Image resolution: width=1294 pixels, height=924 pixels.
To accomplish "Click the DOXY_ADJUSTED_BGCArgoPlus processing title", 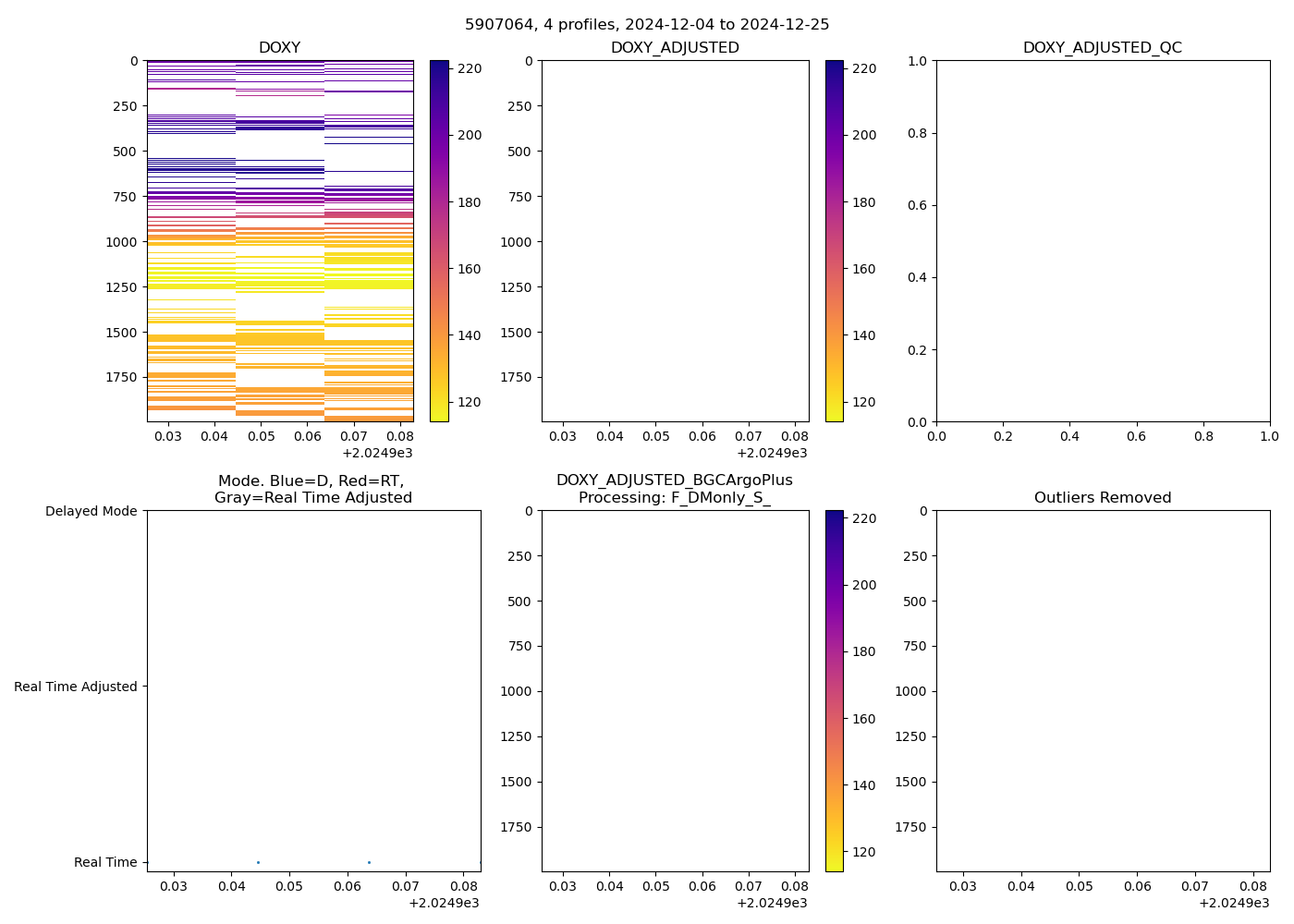I will (675, 489).
